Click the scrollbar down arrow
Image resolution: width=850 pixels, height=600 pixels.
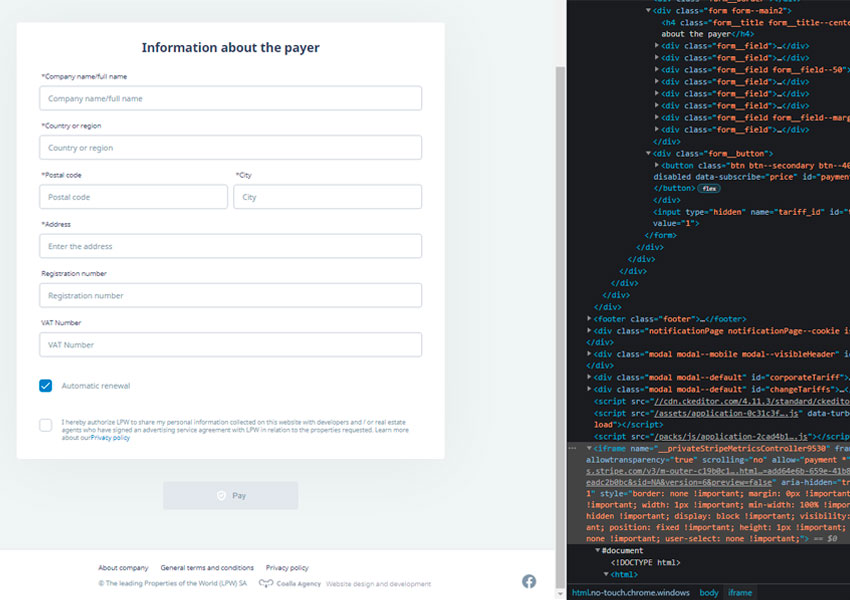click(x=561, y=594)
